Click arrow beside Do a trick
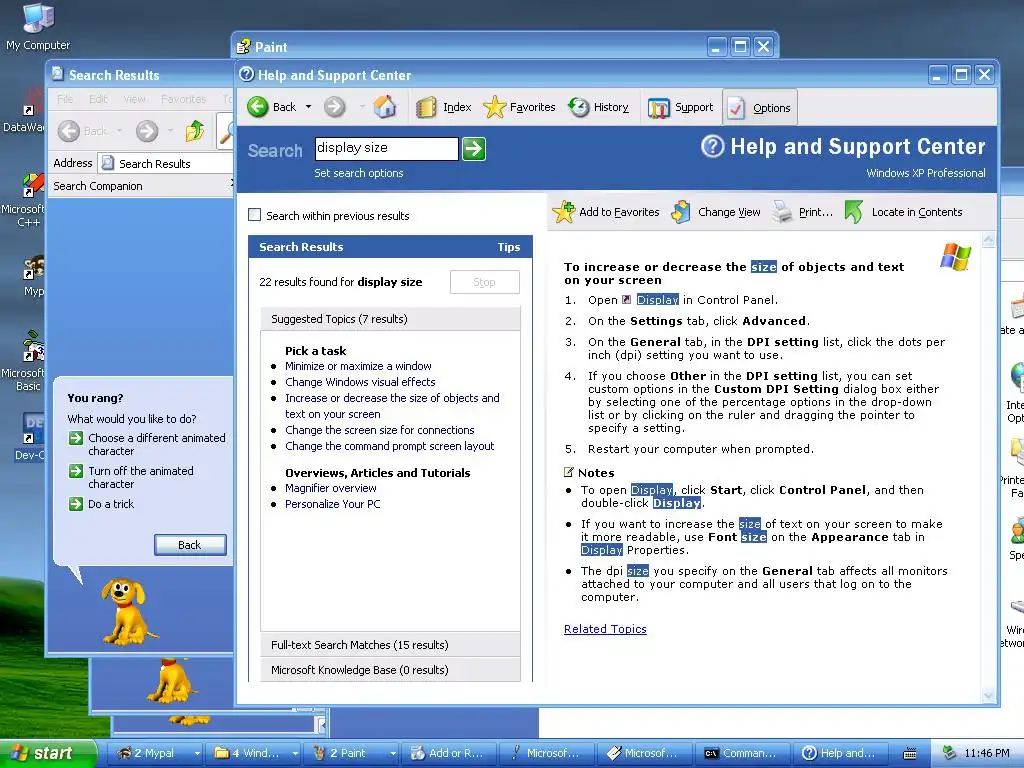The image size is (1024, 768). point(76,504)
